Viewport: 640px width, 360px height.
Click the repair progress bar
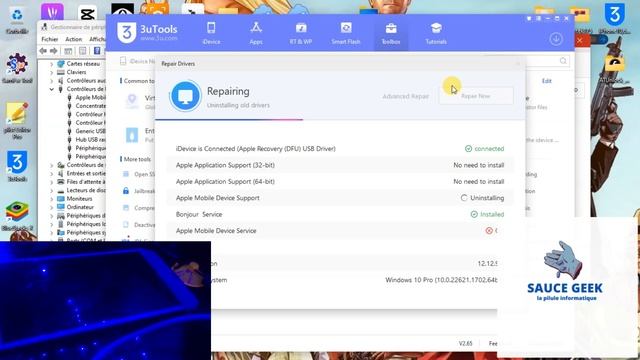[x=340, y=120]
